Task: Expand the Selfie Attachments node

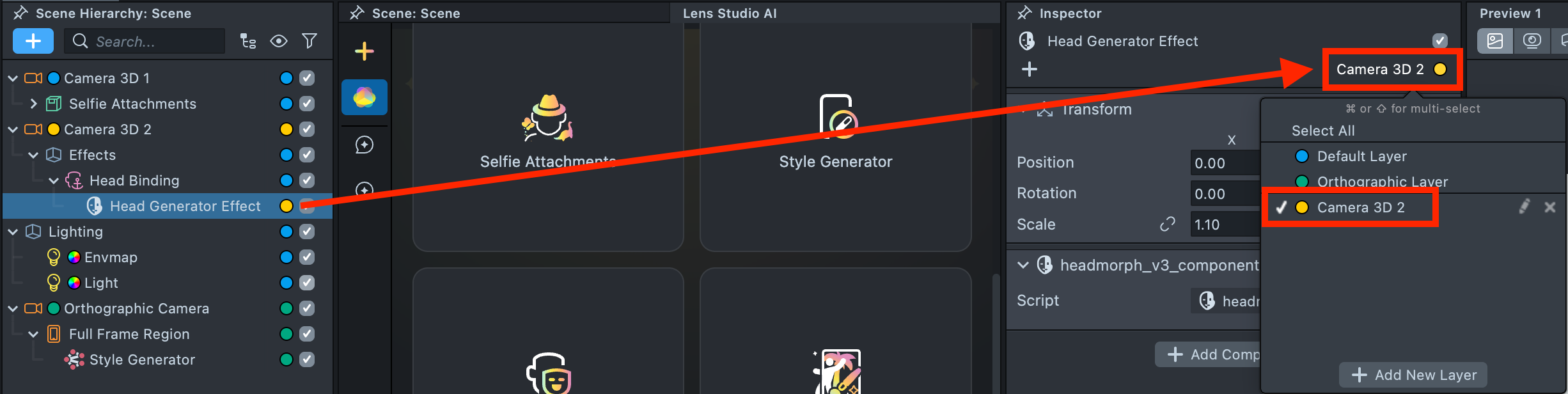Action: [x=33, y=104]
